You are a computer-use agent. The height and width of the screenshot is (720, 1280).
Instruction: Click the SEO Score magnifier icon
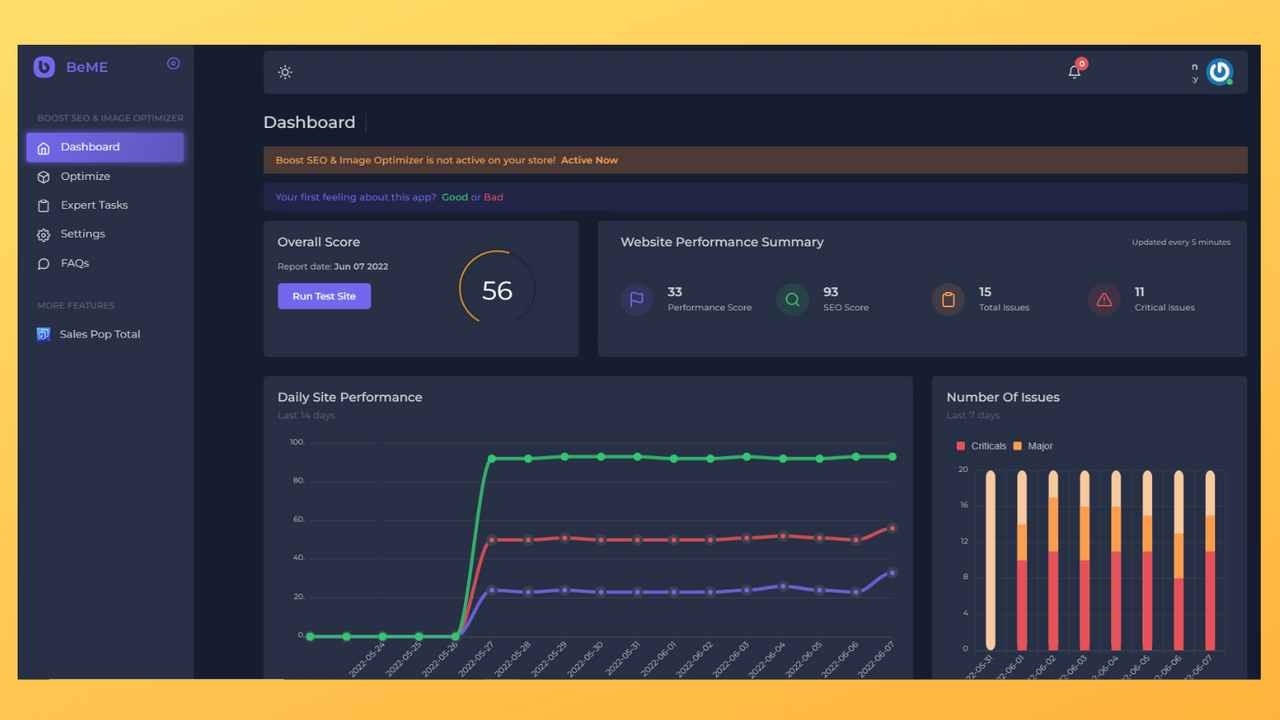(792, 299)
